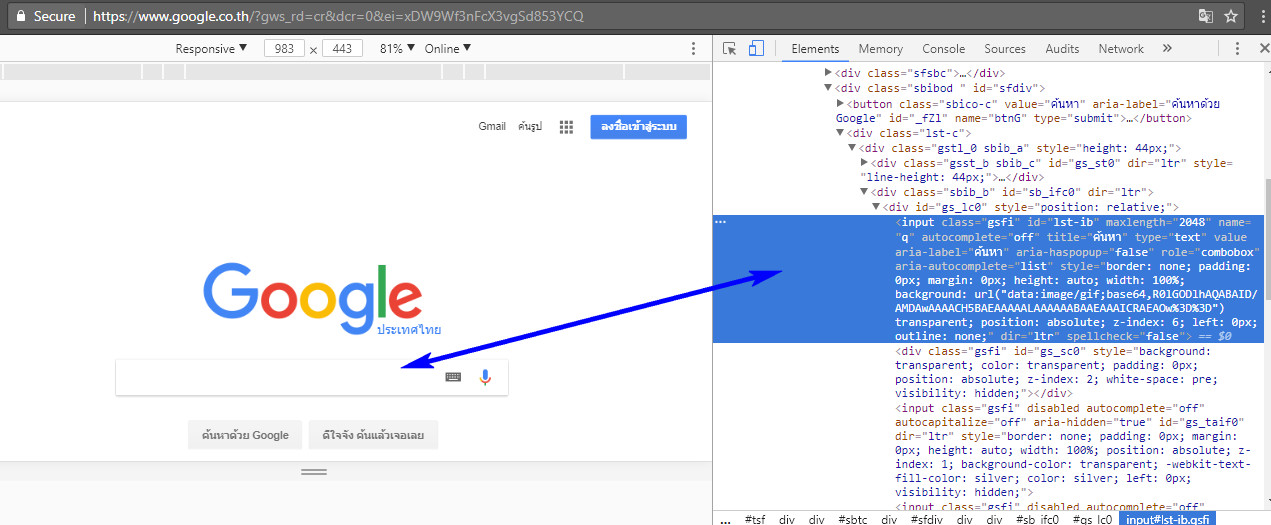Open the Responsive device dropdown
The height and width of the screenshot is (525, 1271).
pyautogui.click(x=210, y=48)
